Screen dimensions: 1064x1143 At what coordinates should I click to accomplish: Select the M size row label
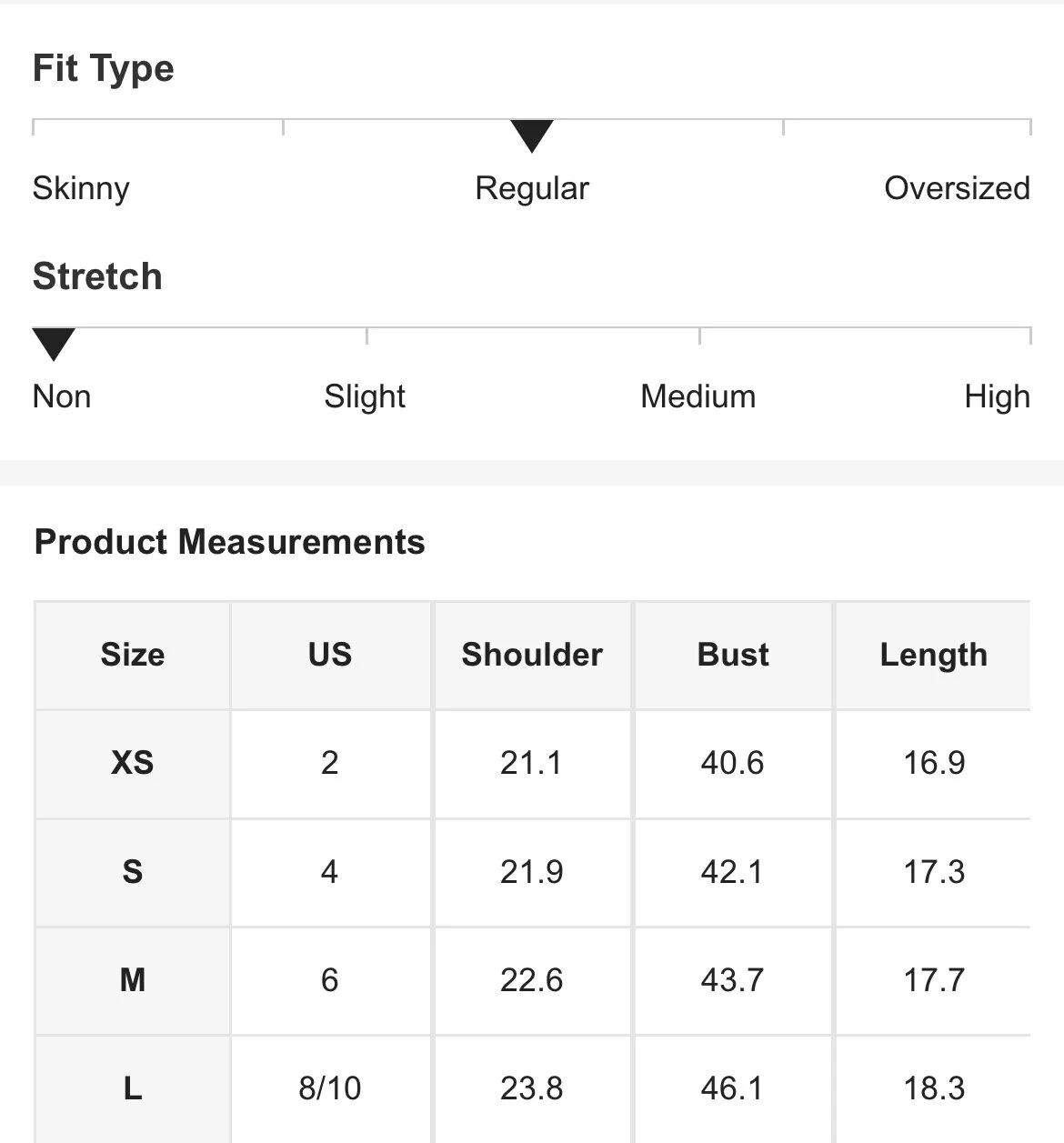[x=133, y=980]
